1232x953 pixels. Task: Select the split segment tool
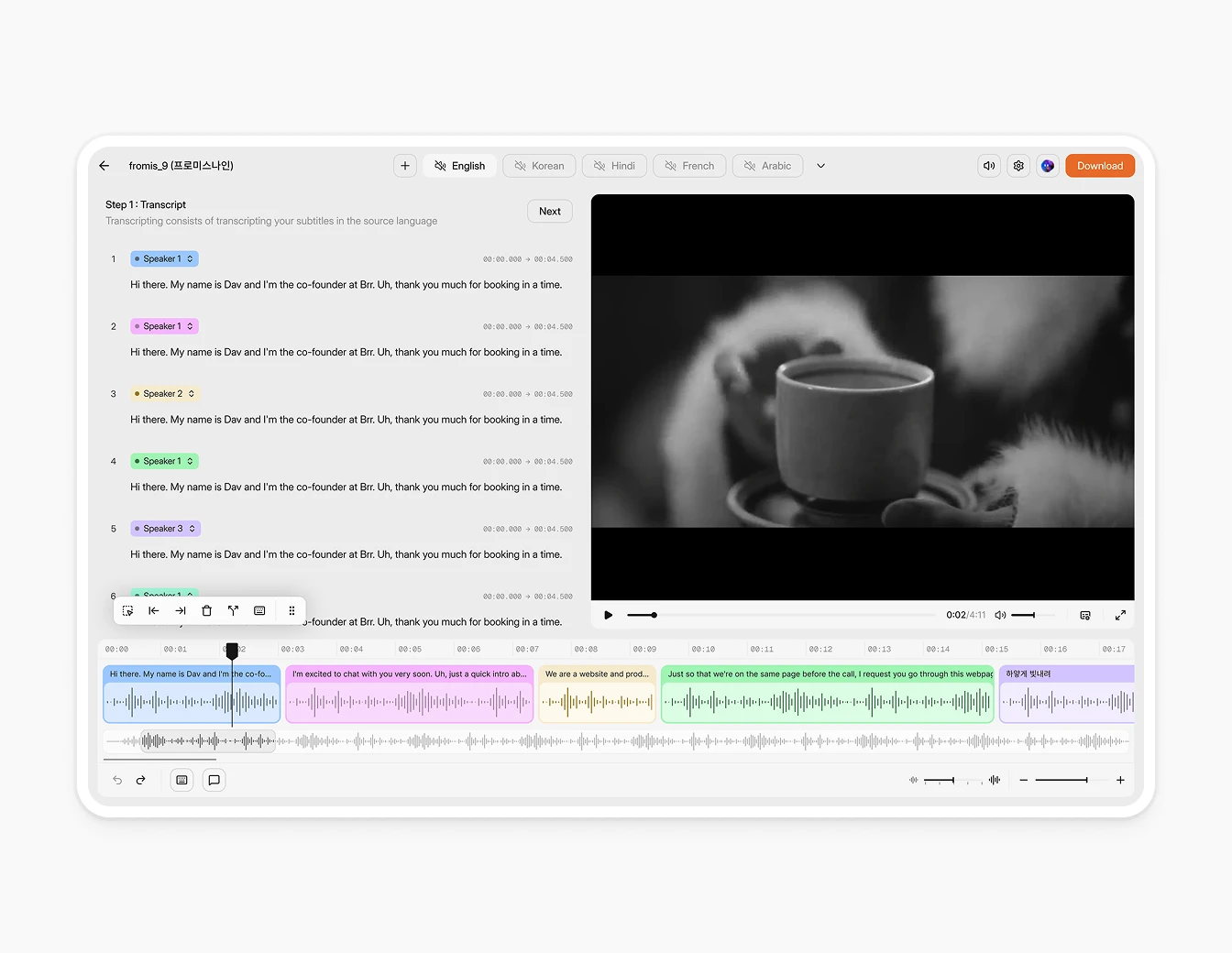pyautogui.click(x=233, y=610)
